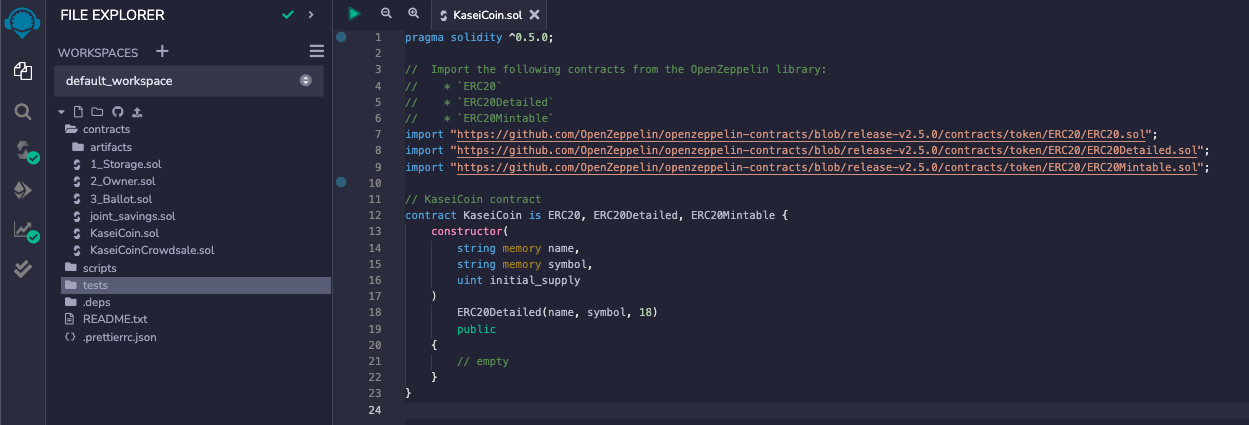Follow the ERC20Detailed.sol import link
The height and width of the screenshot is (425, 1249).
[829, 151]
